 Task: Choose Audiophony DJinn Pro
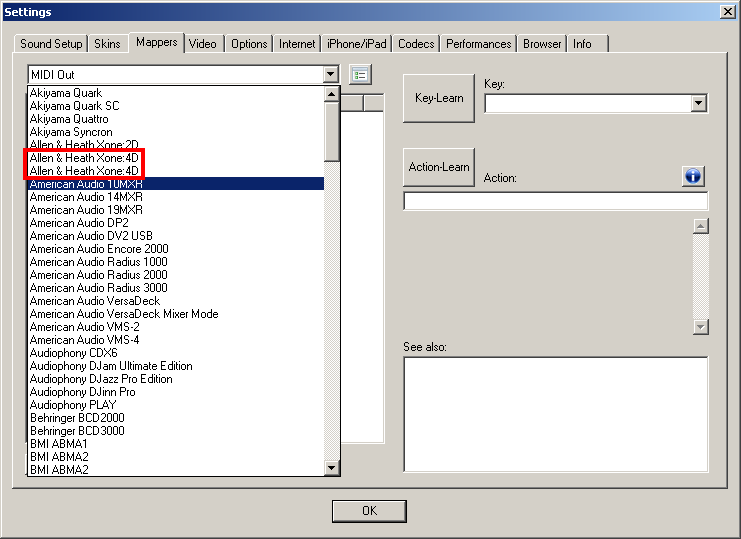tap(176, 392)
